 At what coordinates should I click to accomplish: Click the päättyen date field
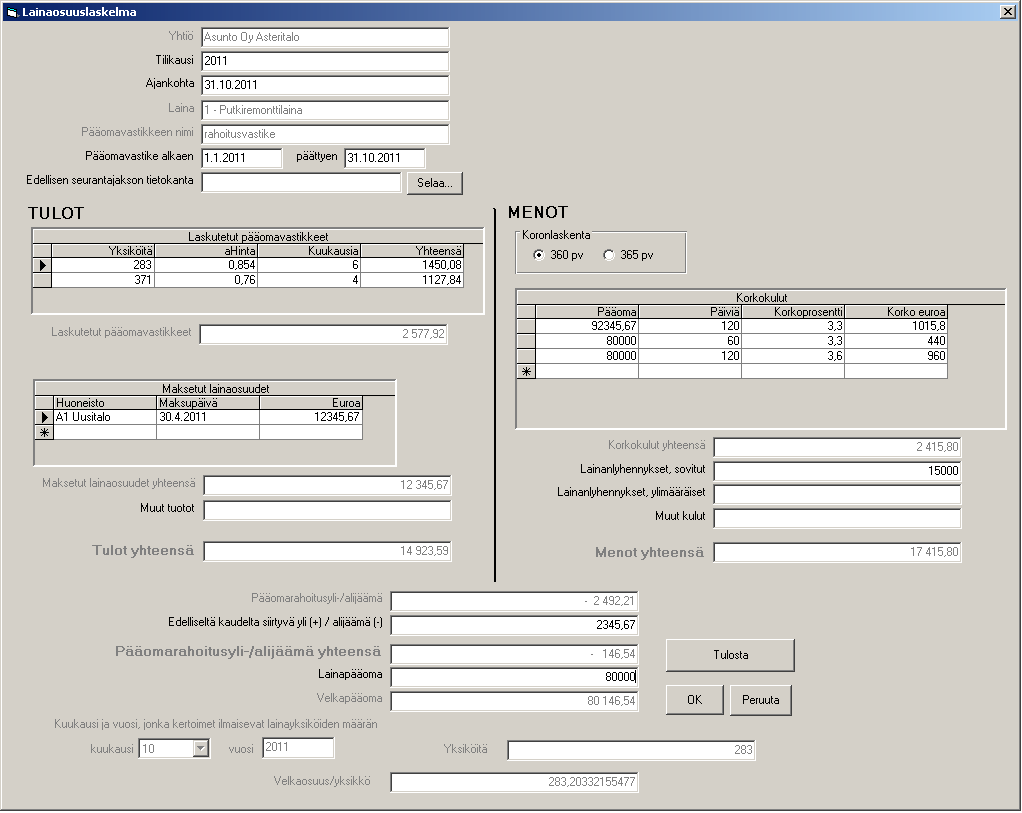tap(385, 158)
